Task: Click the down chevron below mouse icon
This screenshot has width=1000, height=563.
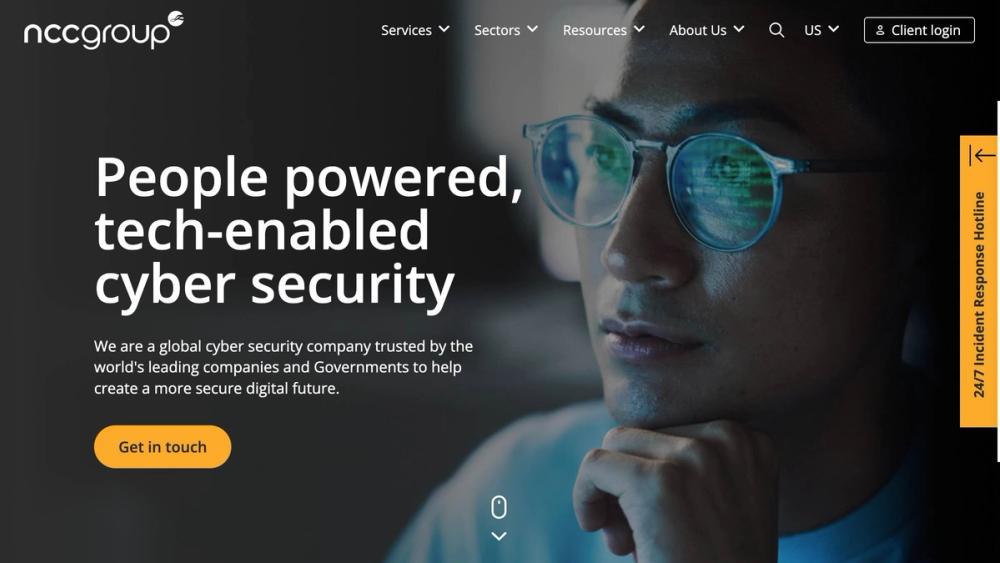Action: (x=499, y=536)
